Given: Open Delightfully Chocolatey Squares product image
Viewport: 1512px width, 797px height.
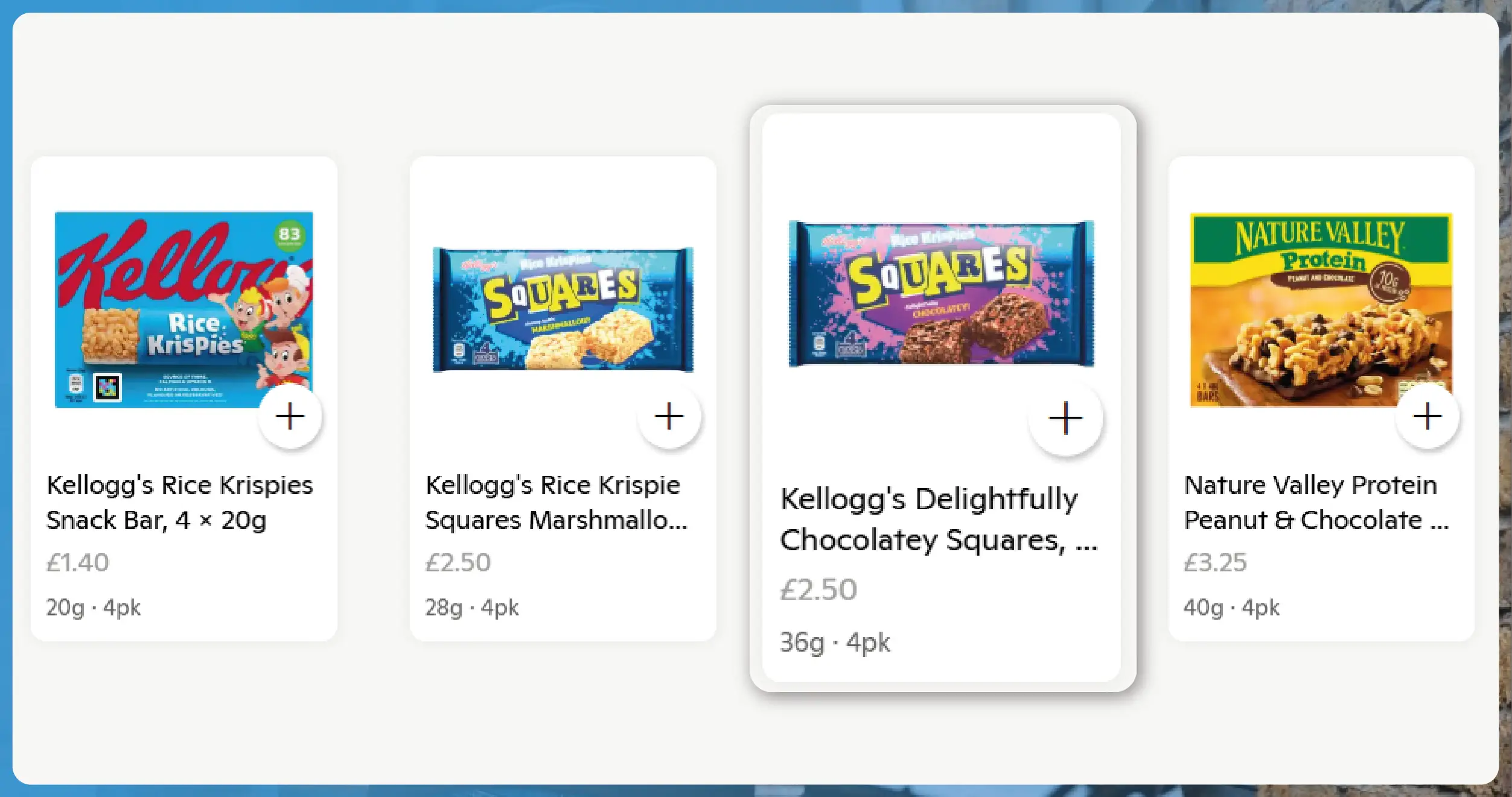Looking at the screenshot, I should coord(941,294).
